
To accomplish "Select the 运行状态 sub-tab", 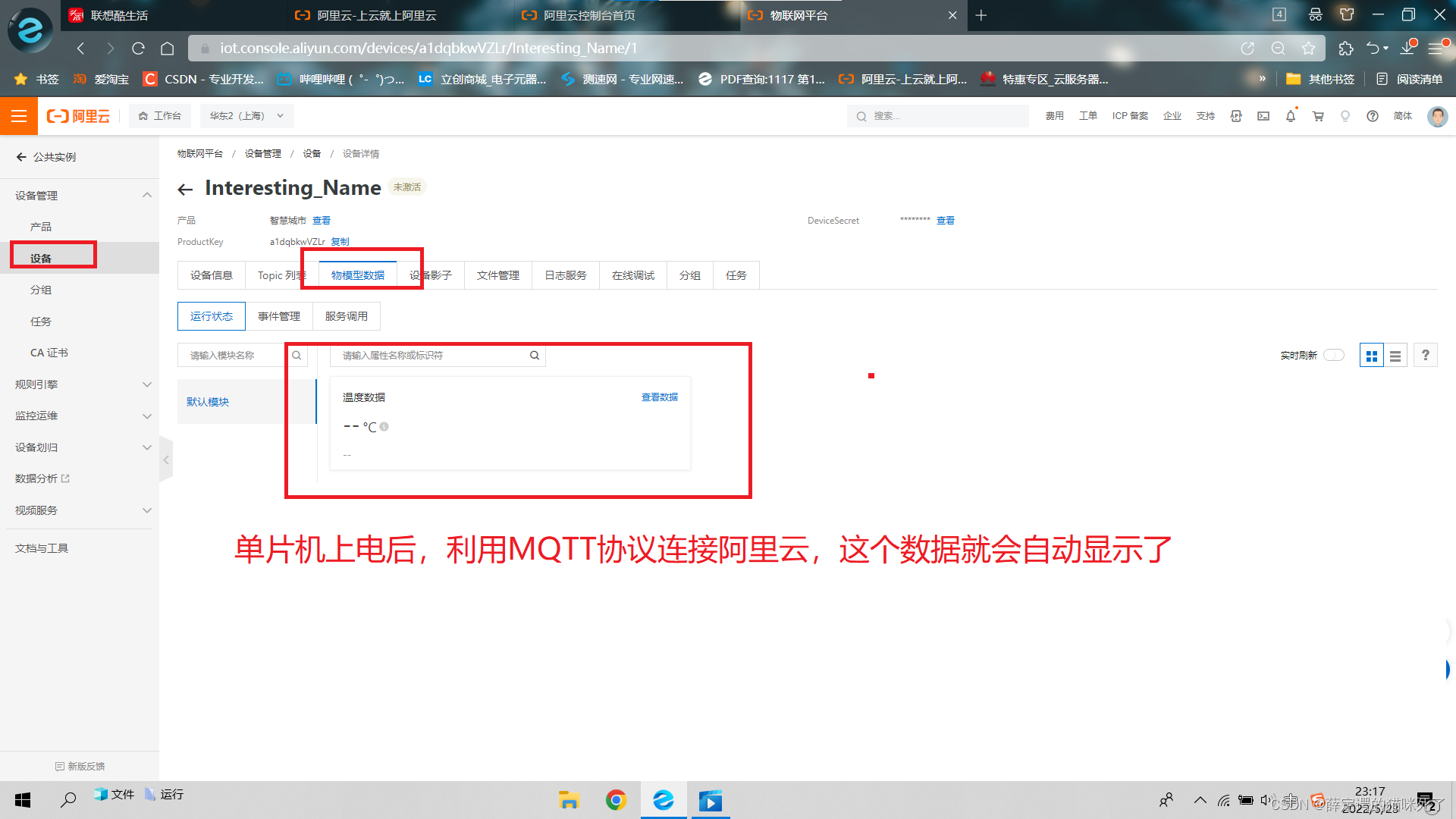I will [x=212, y=316].
